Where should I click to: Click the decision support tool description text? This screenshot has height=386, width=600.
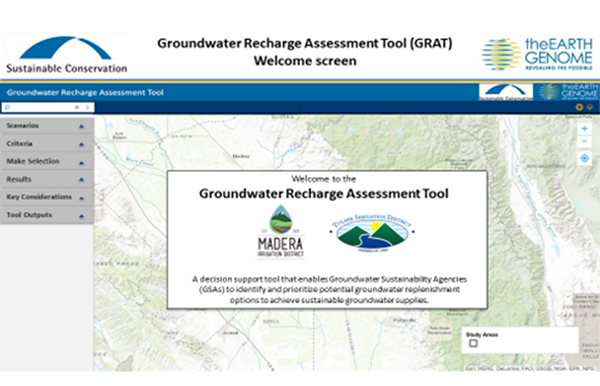pyautogui.click(x=329, y=290)
